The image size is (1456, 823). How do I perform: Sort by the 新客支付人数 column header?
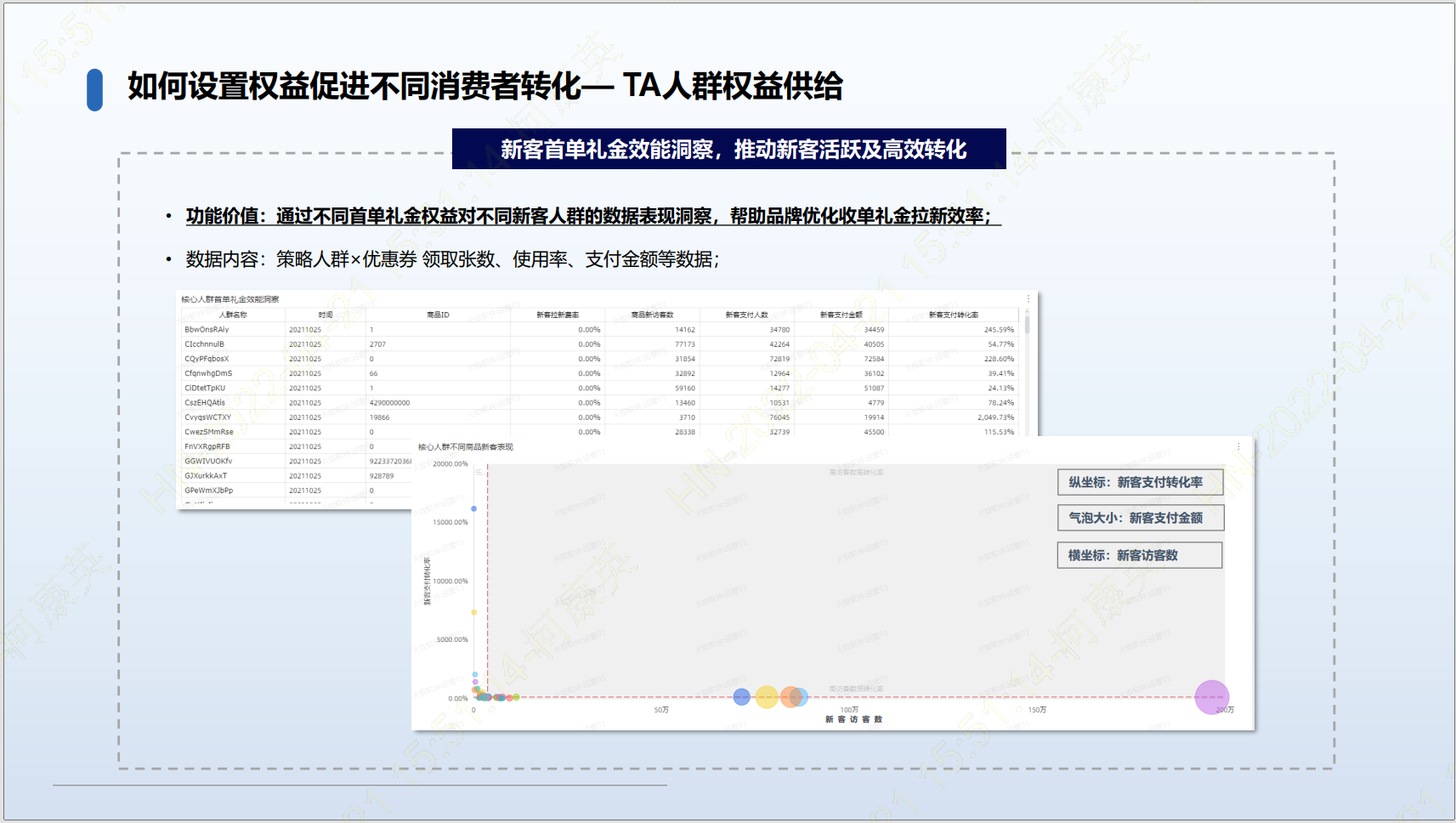[x=746, y=315]
